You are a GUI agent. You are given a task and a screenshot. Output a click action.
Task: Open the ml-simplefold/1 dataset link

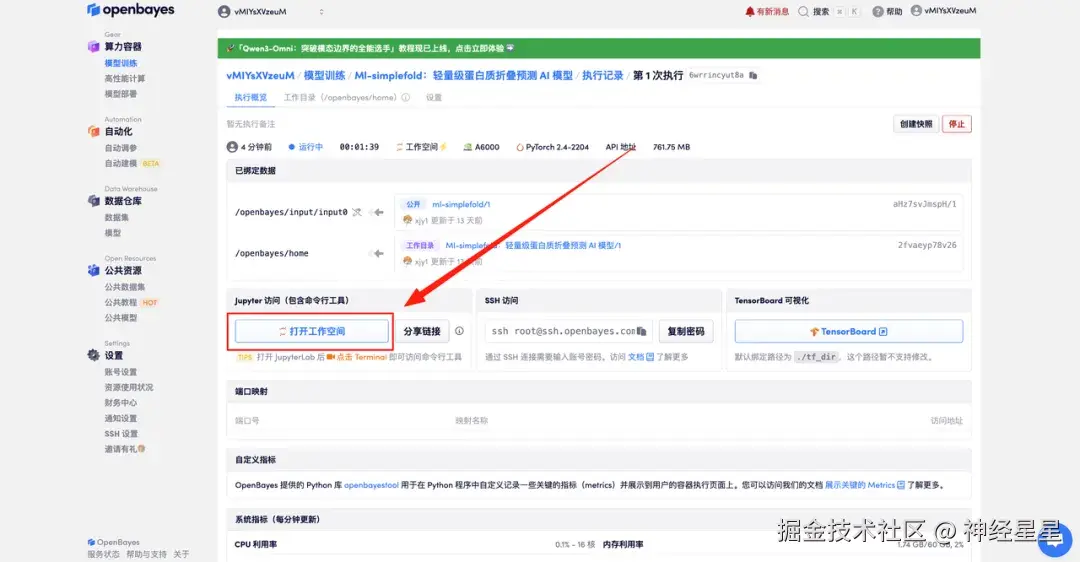(x=461, y=205)
